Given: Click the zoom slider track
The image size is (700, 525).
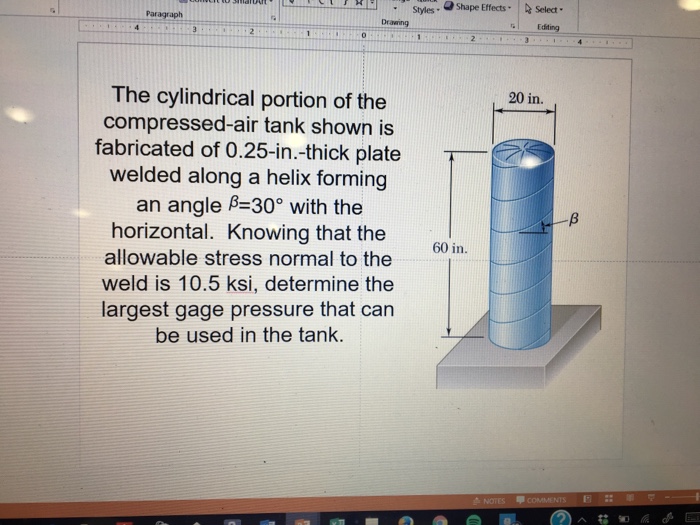Looking at the screenshot, I should (x=687, y=496).
